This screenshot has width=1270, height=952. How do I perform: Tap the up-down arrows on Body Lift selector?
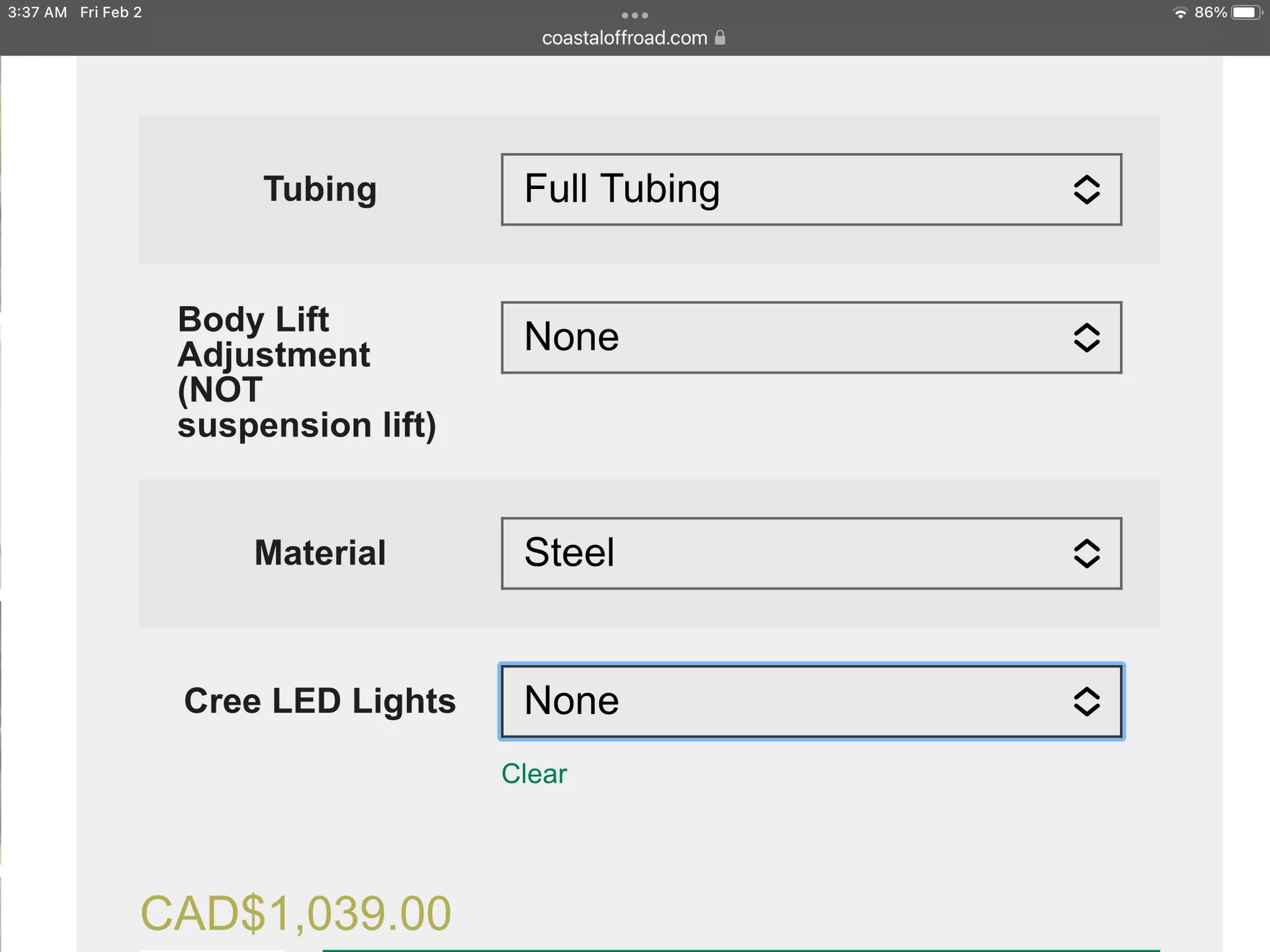click(1086, 338)
